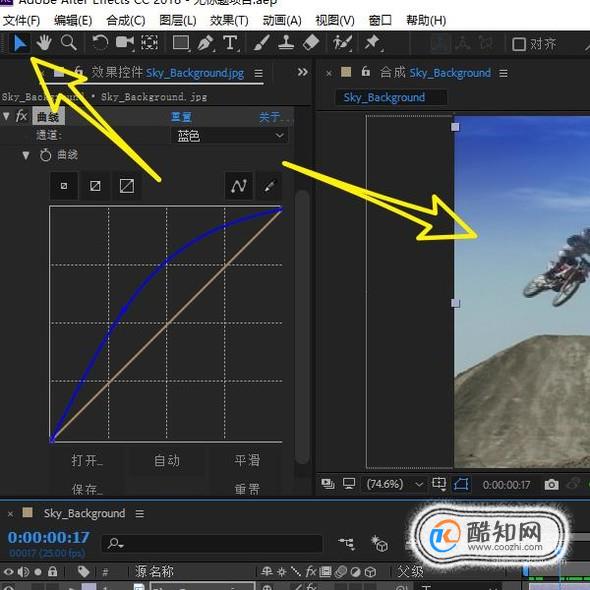Viewport: 590px width, 590px height.
Task: Click the blue curve control point
Action: tap(124, 310)
